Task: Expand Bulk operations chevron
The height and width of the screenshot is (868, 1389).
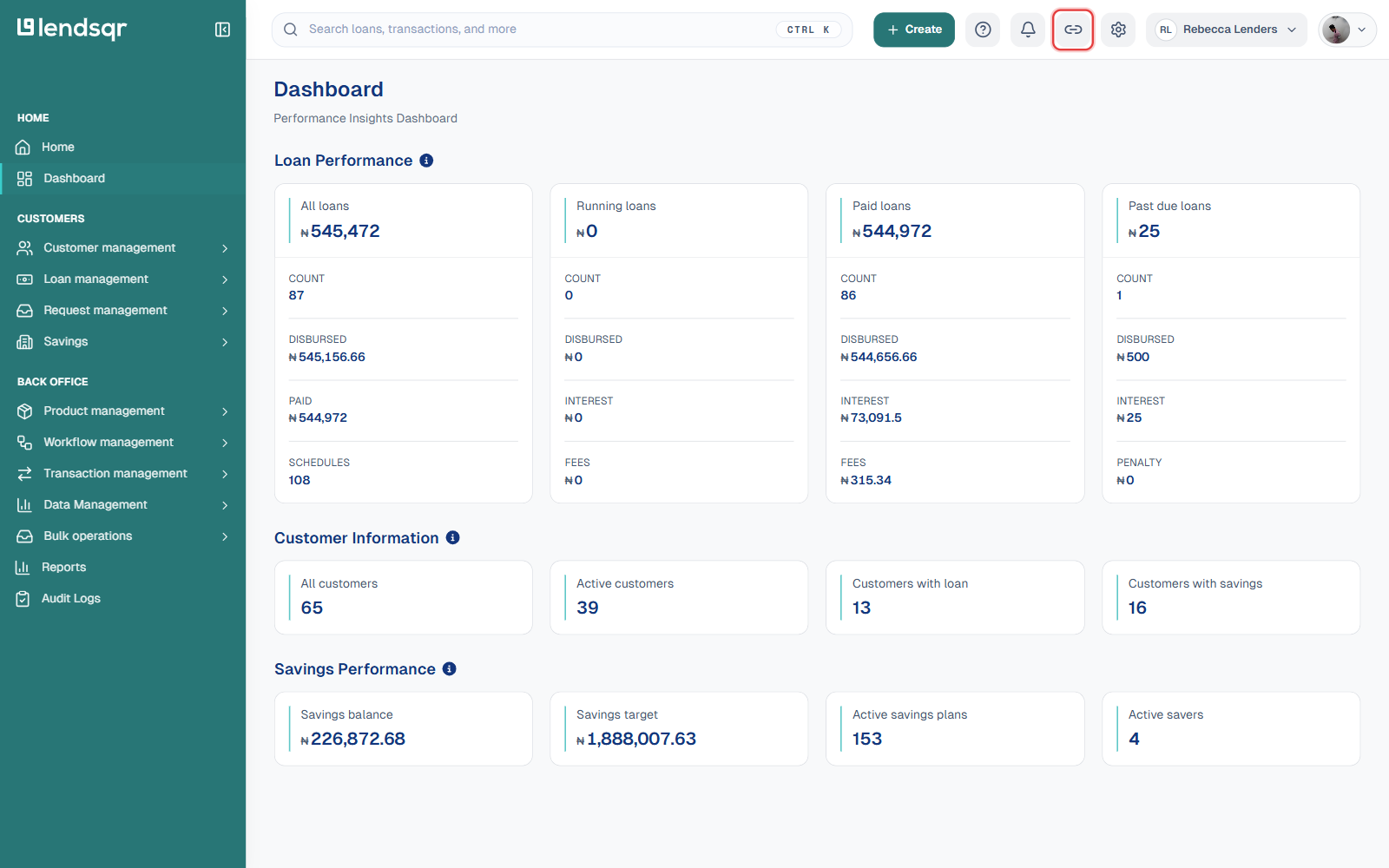Action: pos(225,536)
